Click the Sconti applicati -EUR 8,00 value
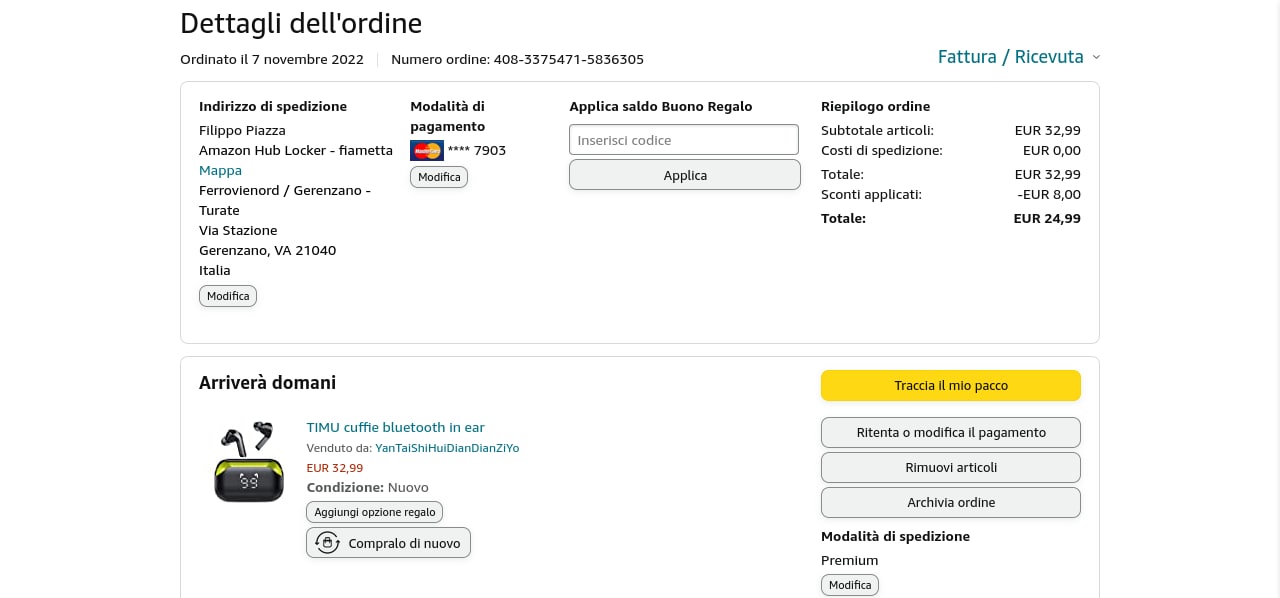 coord(1049,194)
